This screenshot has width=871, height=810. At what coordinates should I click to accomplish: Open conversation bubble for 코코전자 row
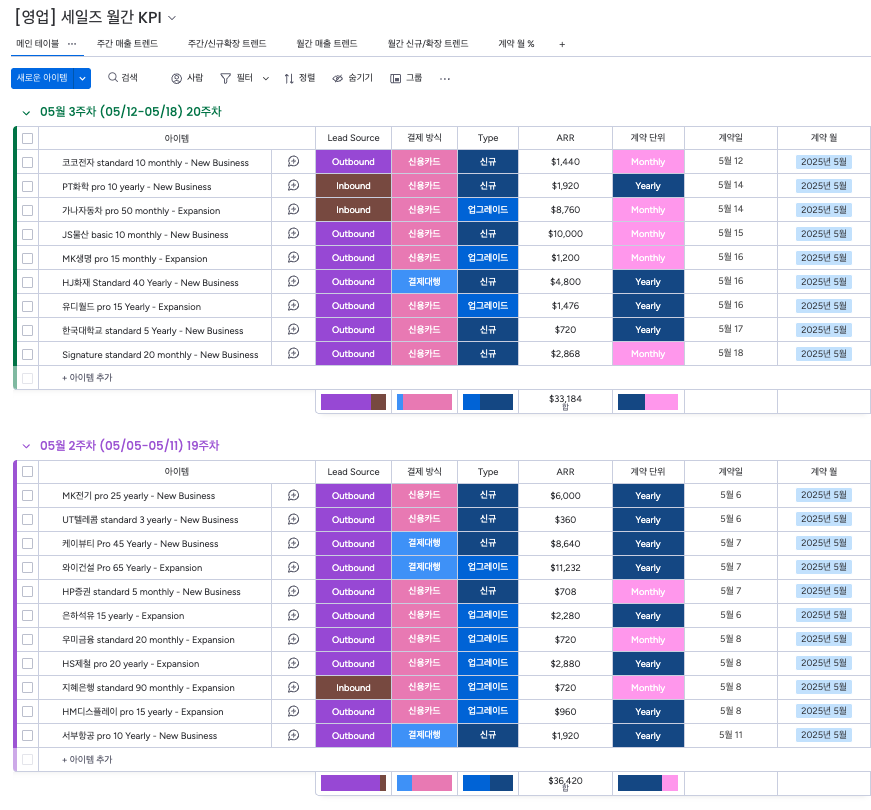[x=293, y=161]
